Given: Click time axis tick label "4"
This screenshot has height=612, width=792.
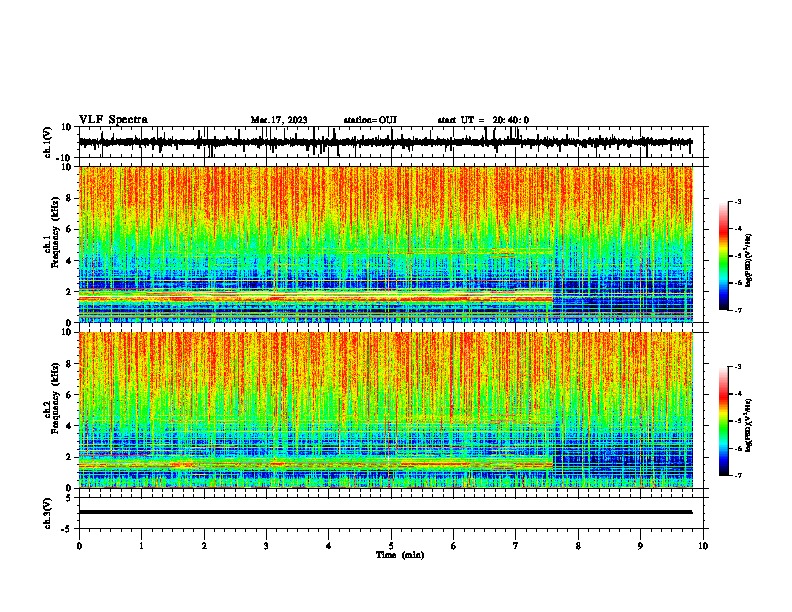Looking at the screenshot, I should (329, 546).
